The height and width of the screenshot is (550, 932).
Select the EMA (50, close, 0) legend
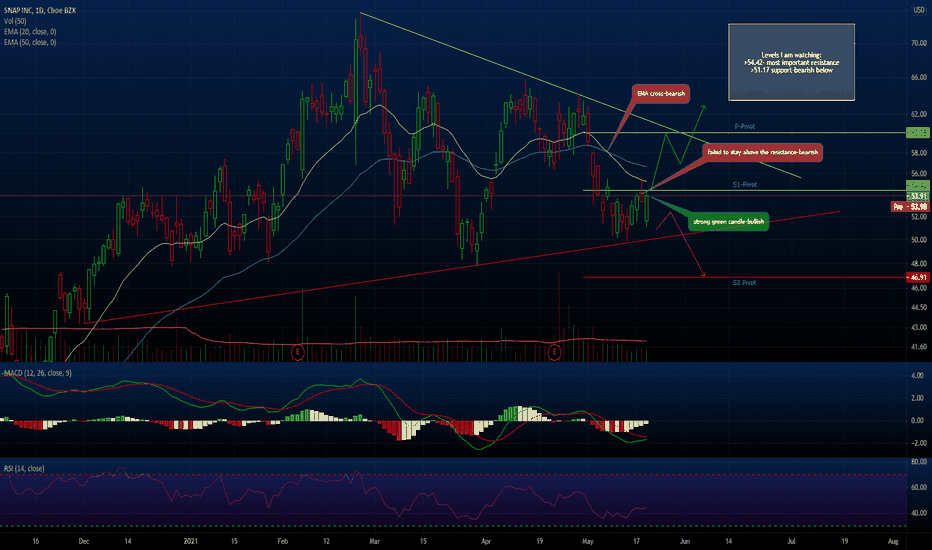(30, 43)
